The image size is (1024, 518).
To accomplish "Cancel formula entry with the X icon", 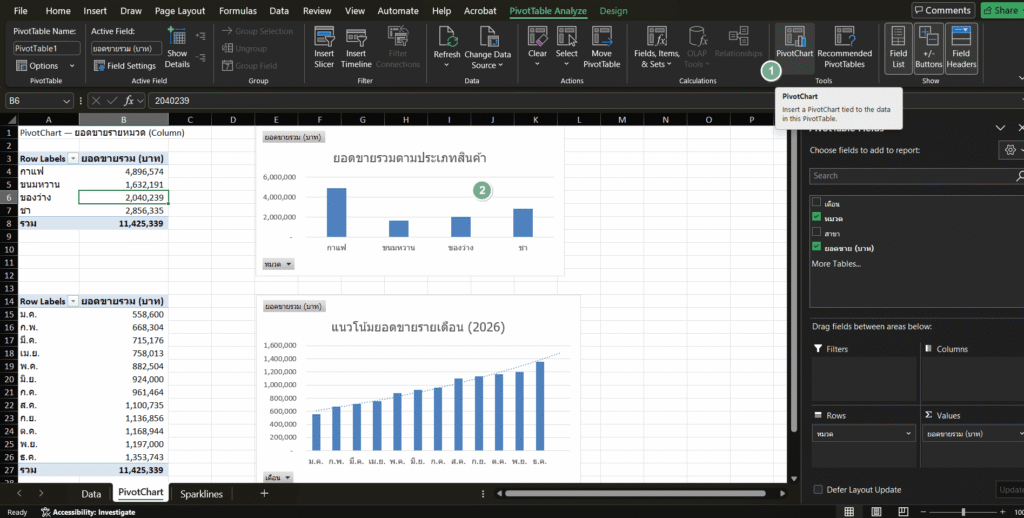I will (96, 101).
